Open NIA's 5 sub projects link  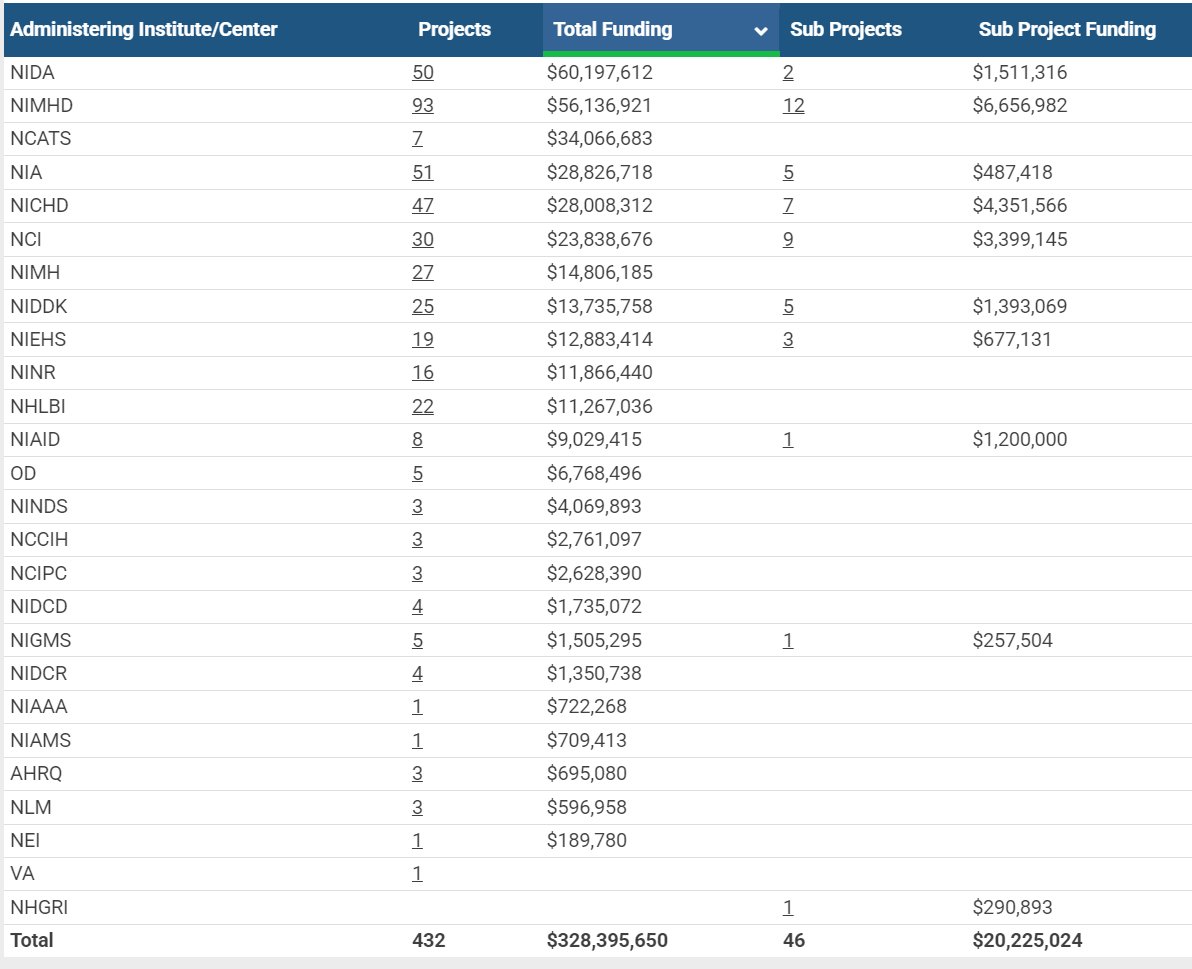point(788,173)
